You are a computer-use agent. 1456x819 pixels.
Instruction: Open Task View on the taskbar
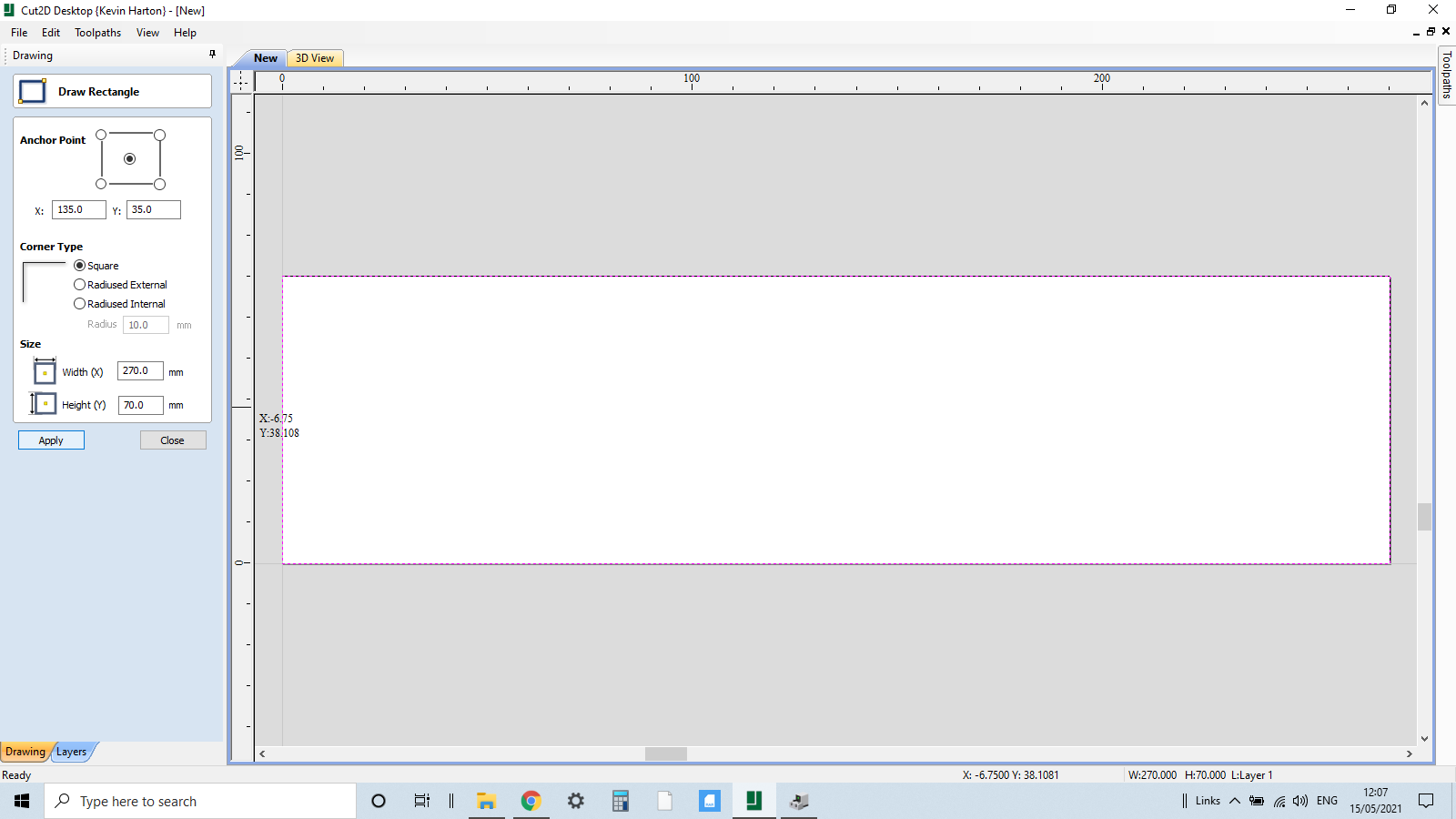421,801
